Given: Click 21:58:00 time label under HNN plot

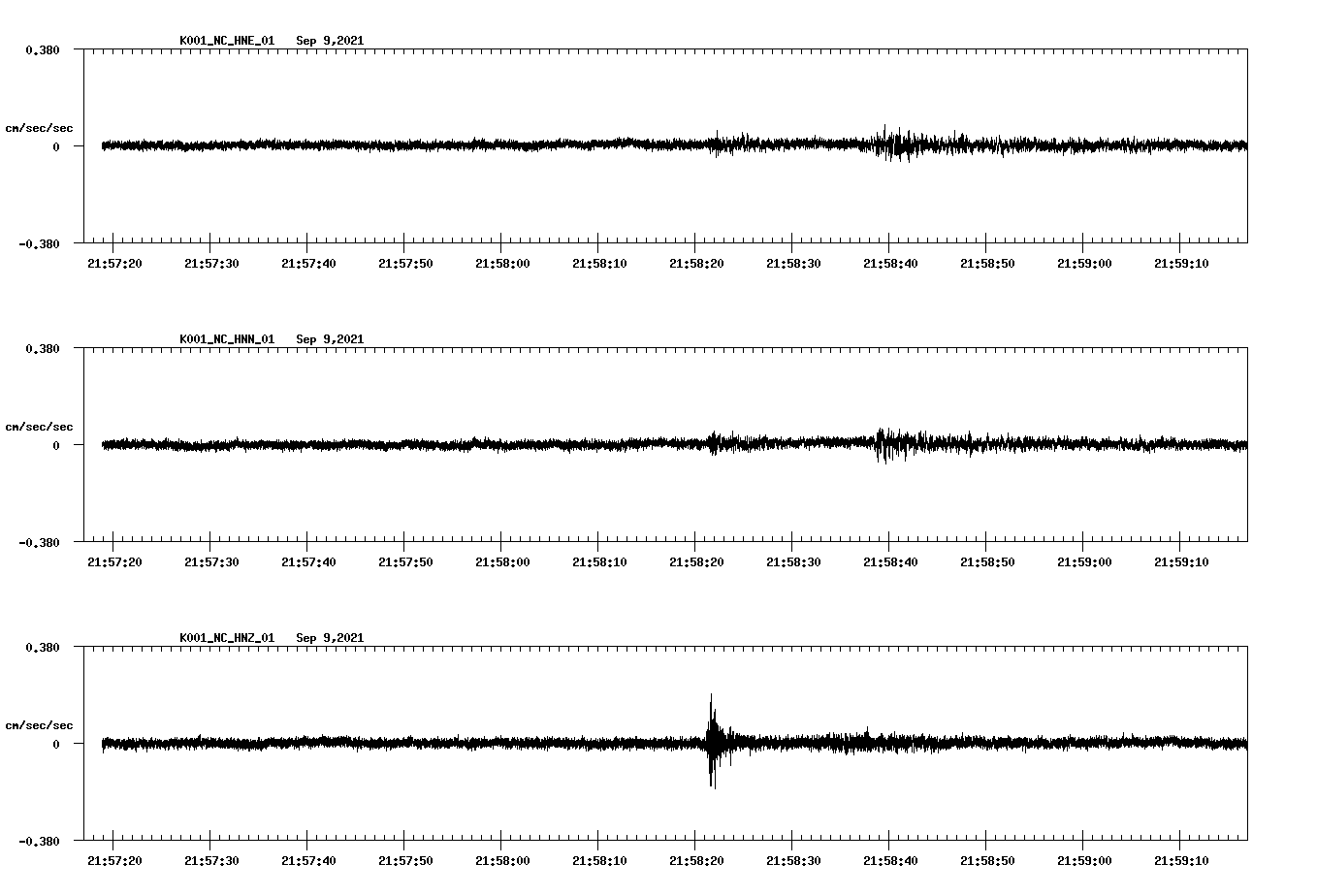Looking at the screenshot, I should tap(502, 562).
